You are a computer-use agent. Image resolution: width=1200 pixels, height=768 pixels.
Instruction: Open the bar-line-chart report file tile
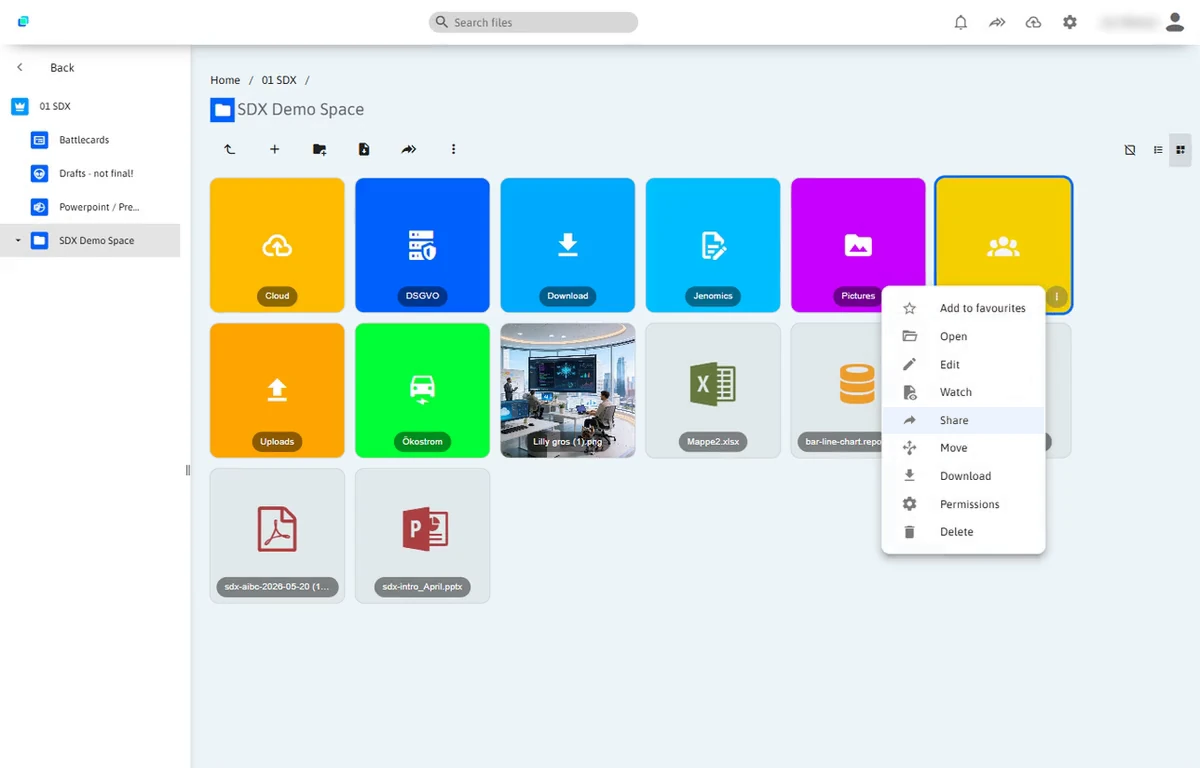(838, 390)
